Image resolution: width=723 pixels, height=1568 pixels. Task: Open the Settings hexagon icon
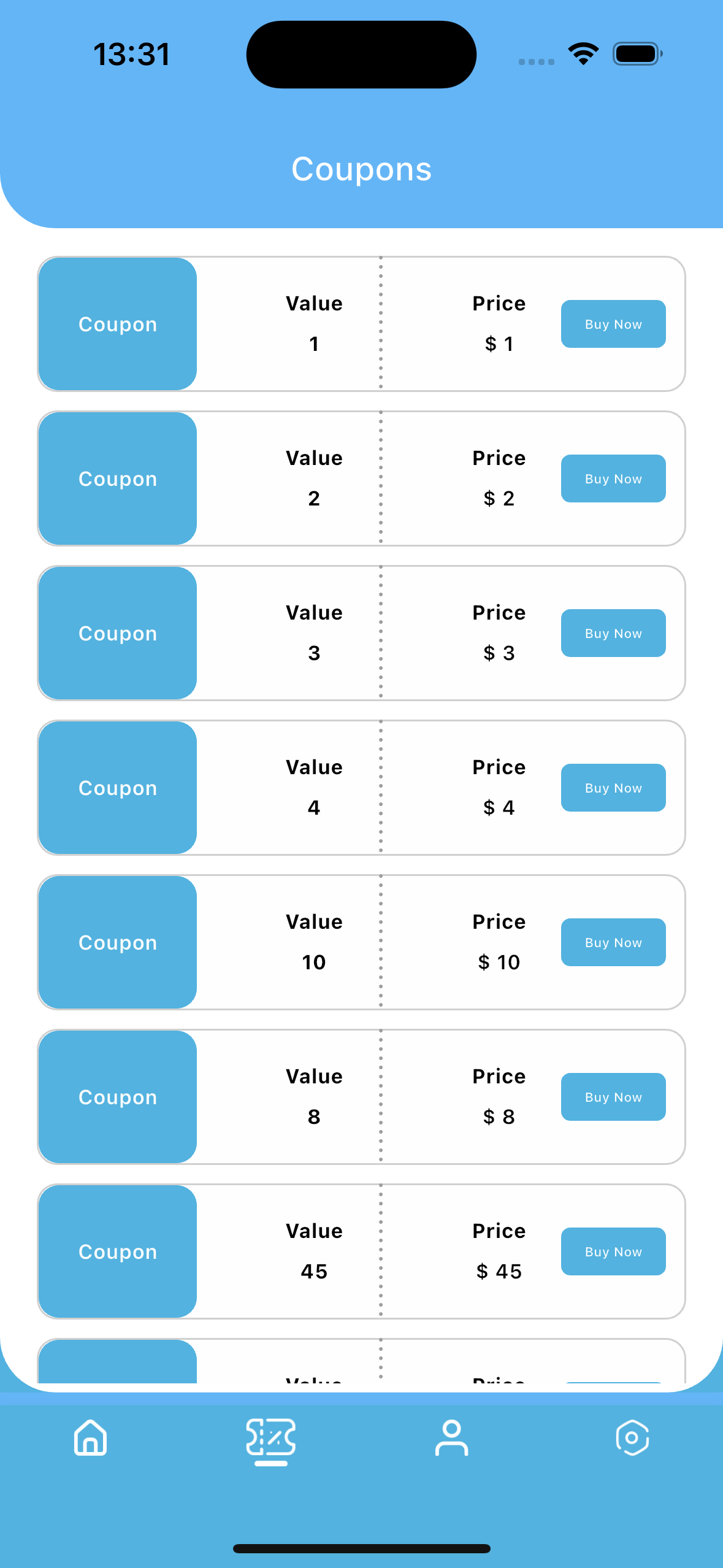point(632,1437)
